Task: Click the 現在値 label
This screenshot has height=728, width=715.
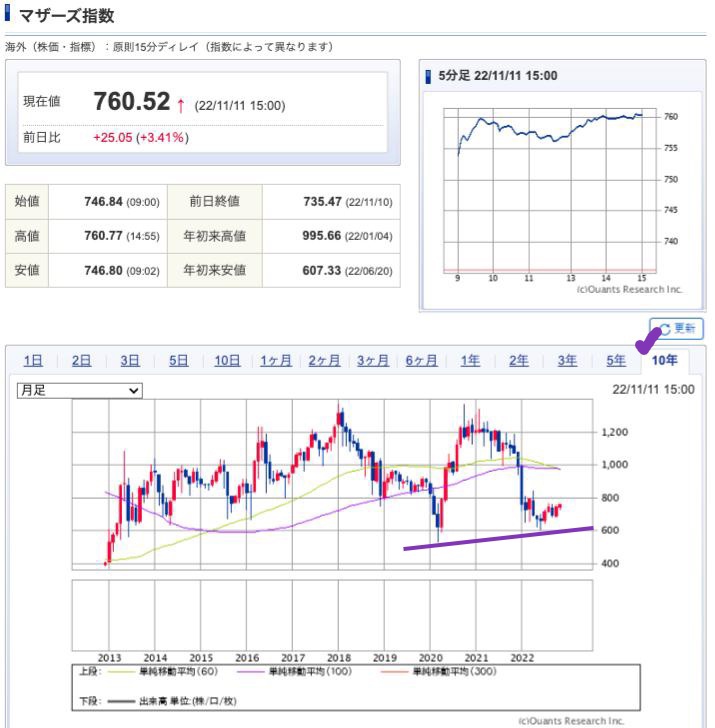Action: click(x=42, y=101)
